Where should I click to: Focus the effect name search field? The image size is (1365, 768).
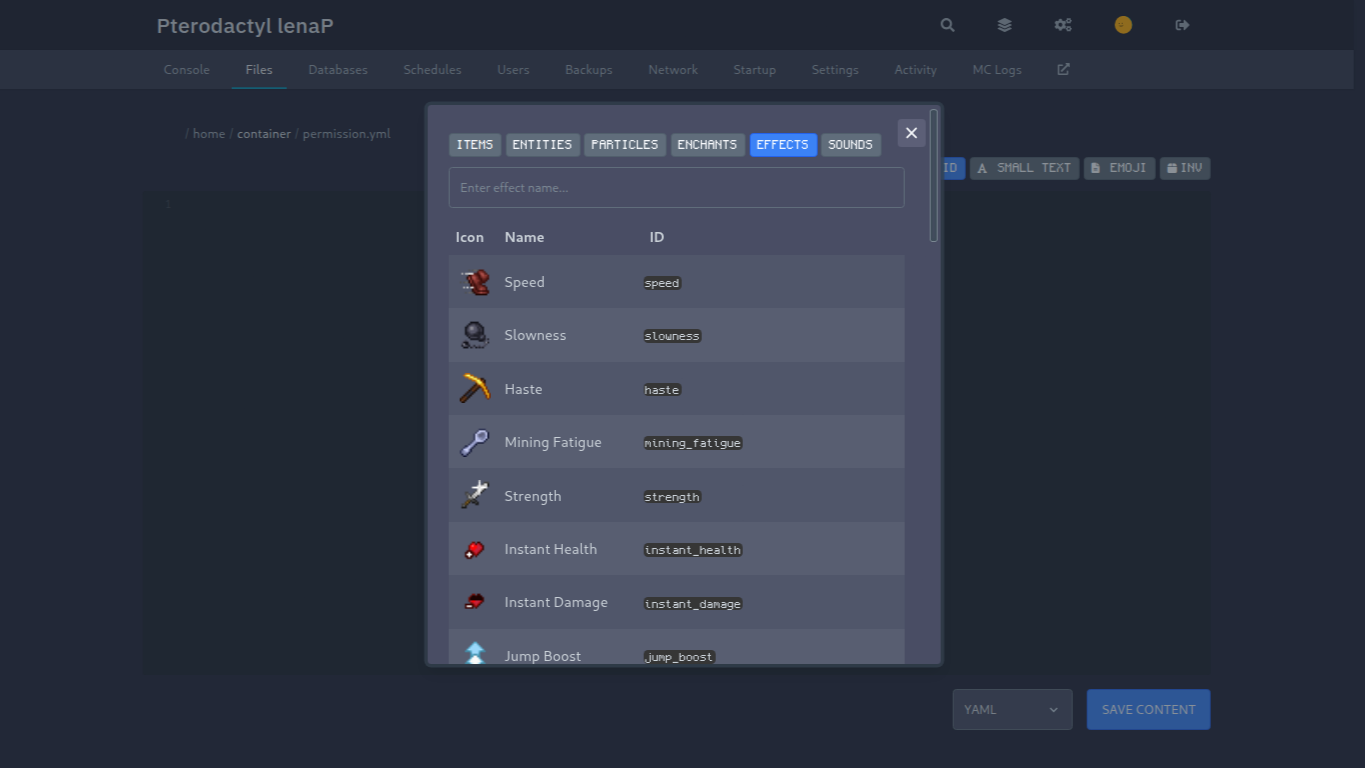click(x=676, y=188)
